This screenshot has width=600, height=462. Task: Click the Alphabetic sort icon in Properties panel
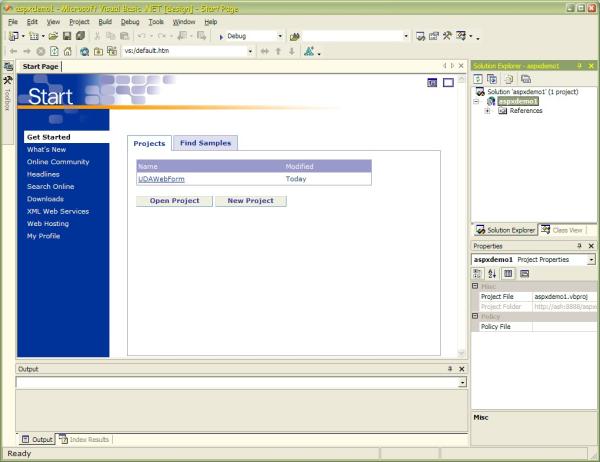click(x=492, y=273)
